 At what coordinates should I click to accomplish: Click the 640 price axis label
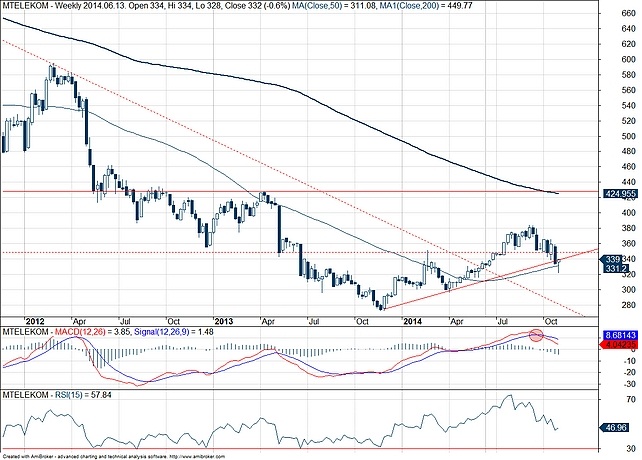pyautogui.click(x=628, y=29)
